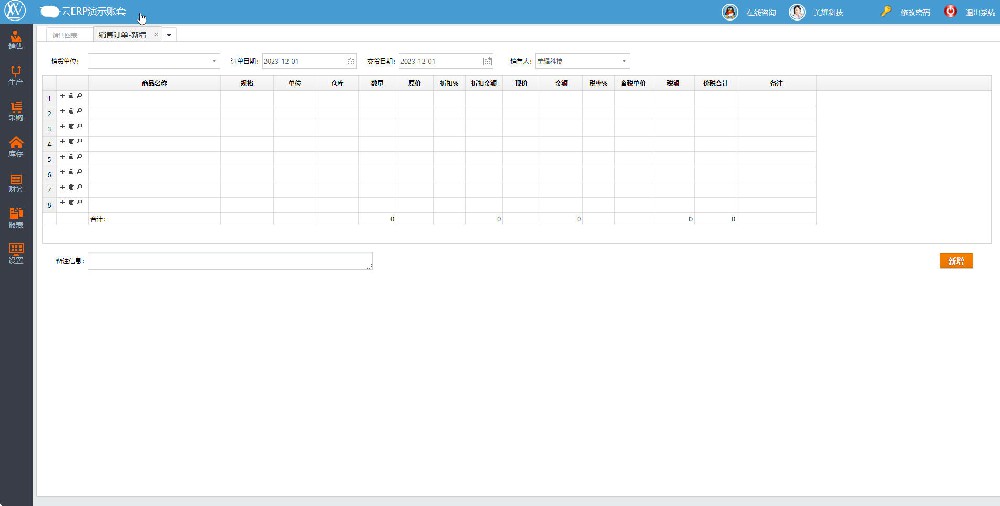The width and height of the screenshot is (1000, 506).
Task: Open the Settings module in the sidebar
Action: [x=16, y=253]
